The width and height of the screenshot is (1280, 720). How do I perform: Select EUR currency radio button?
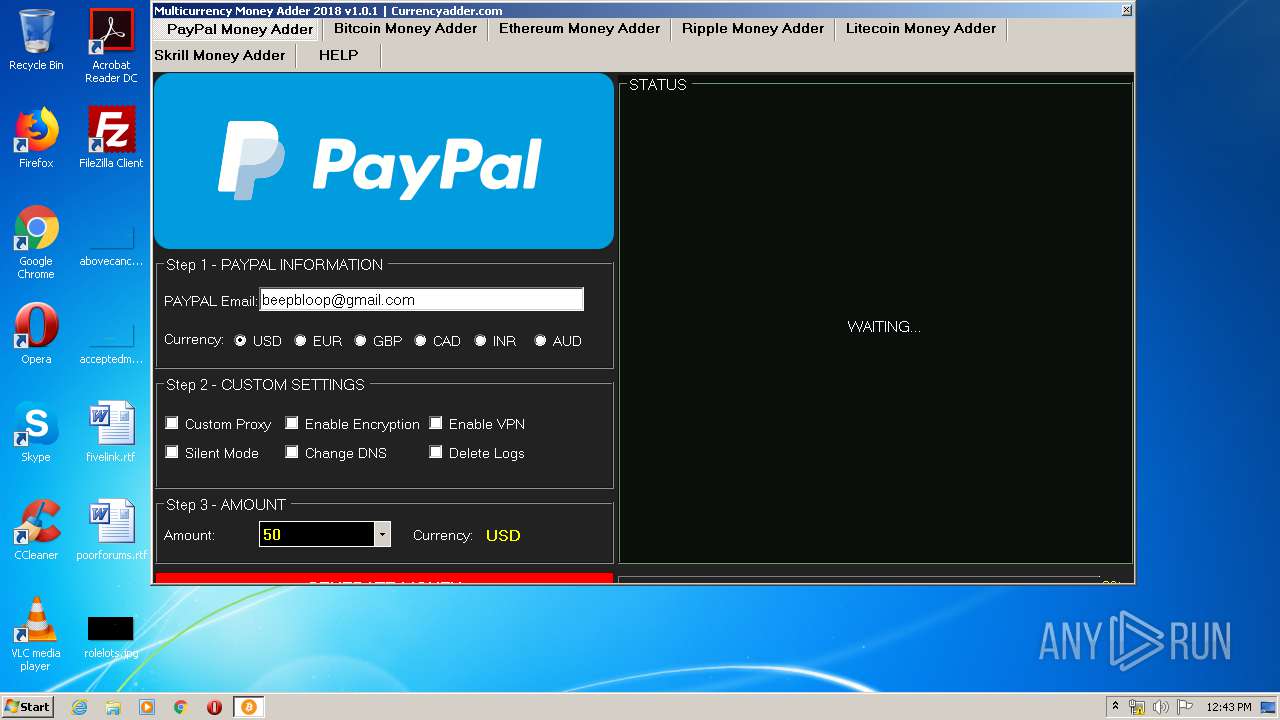point(300,341)
